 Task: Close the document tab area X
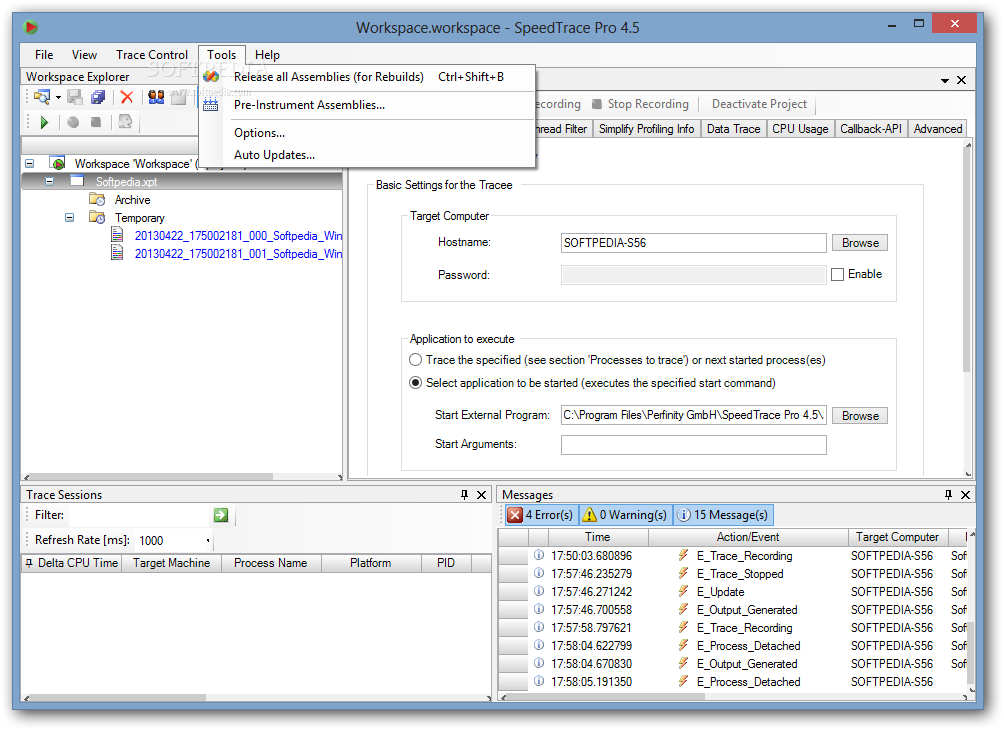(x=961, y=80)
